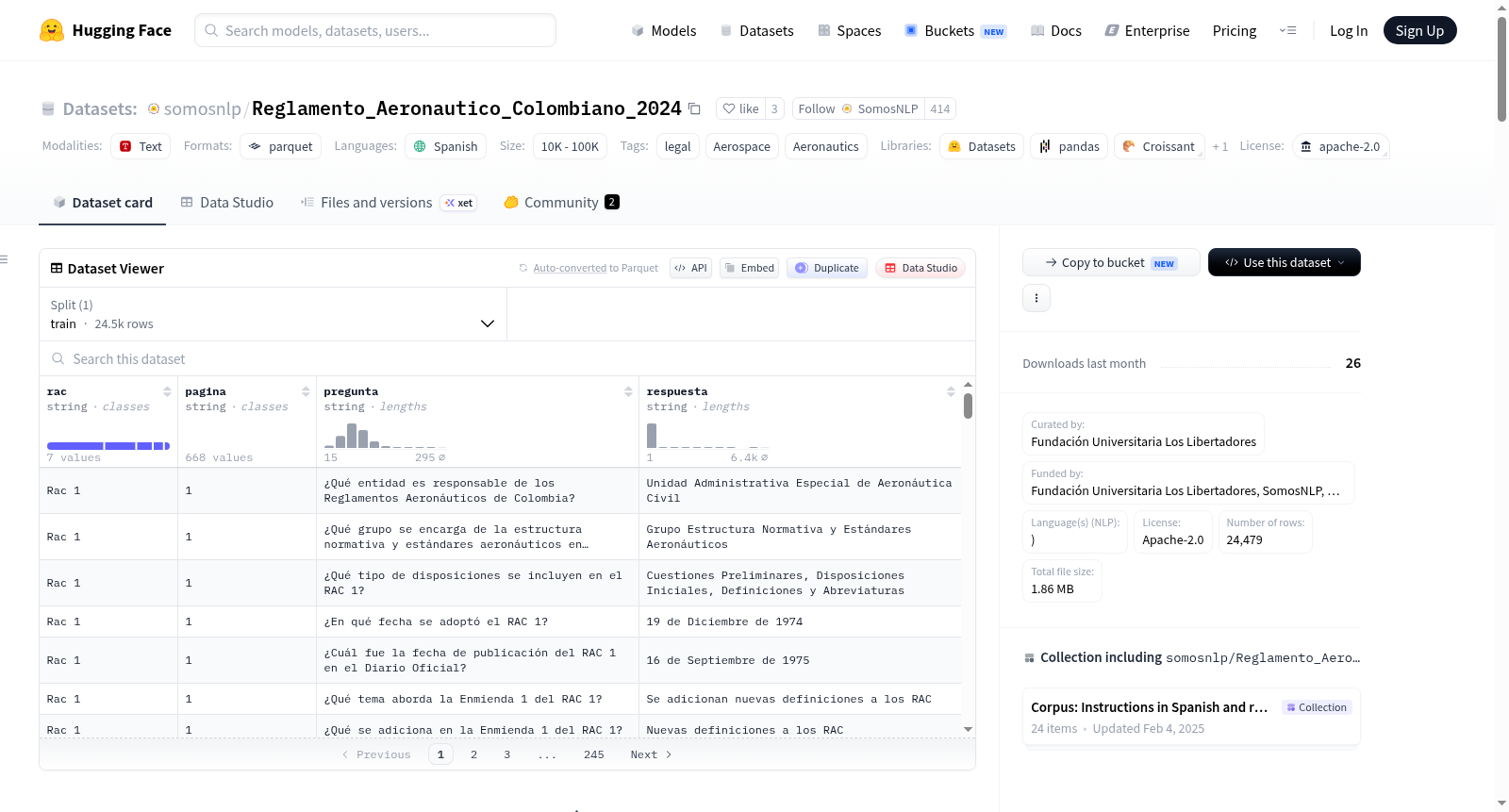Expand the Use this dataset dropdown
Image resolution: width=1509 pixels, height=812 pixels.
pyautogui.click(x=1285, y=262)
